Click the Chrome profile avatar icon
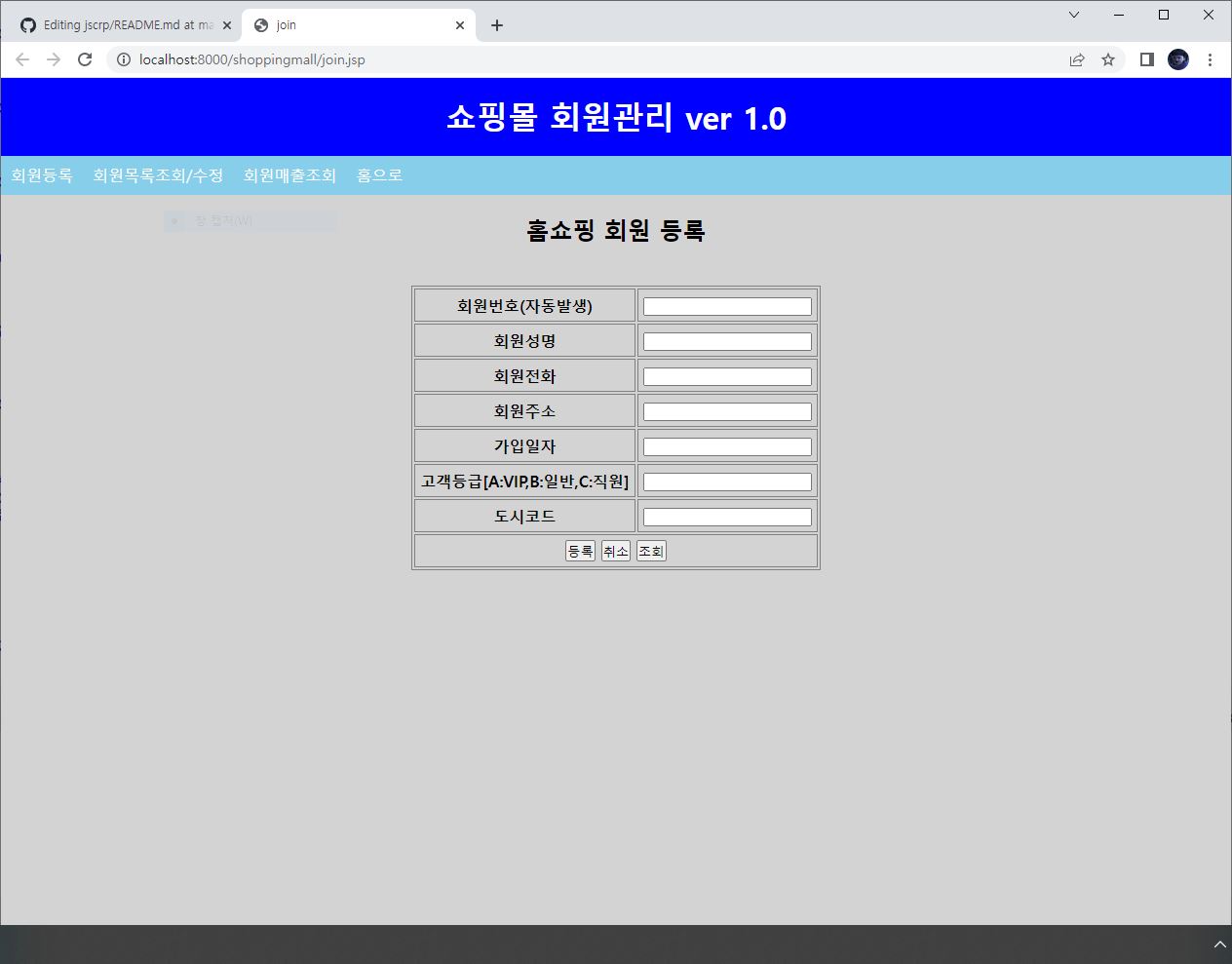 (1177, 59)
